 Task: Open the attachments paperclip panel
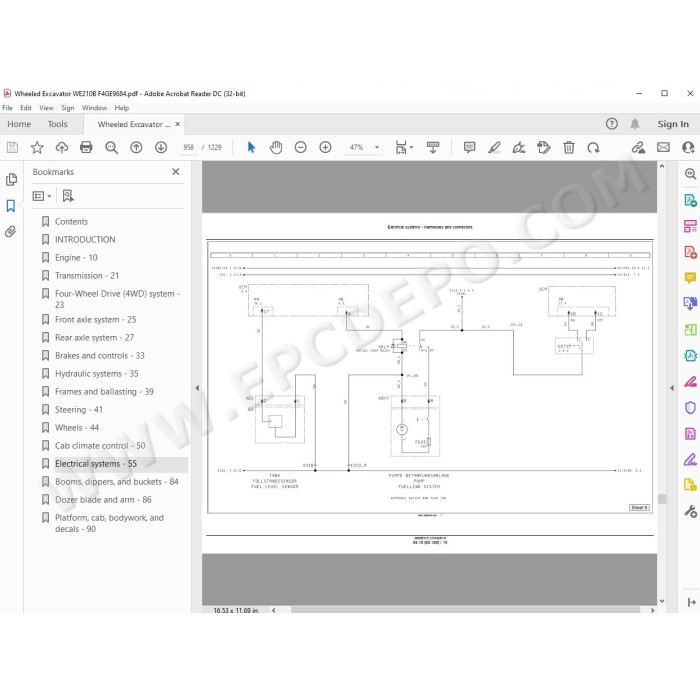point(11,232)
